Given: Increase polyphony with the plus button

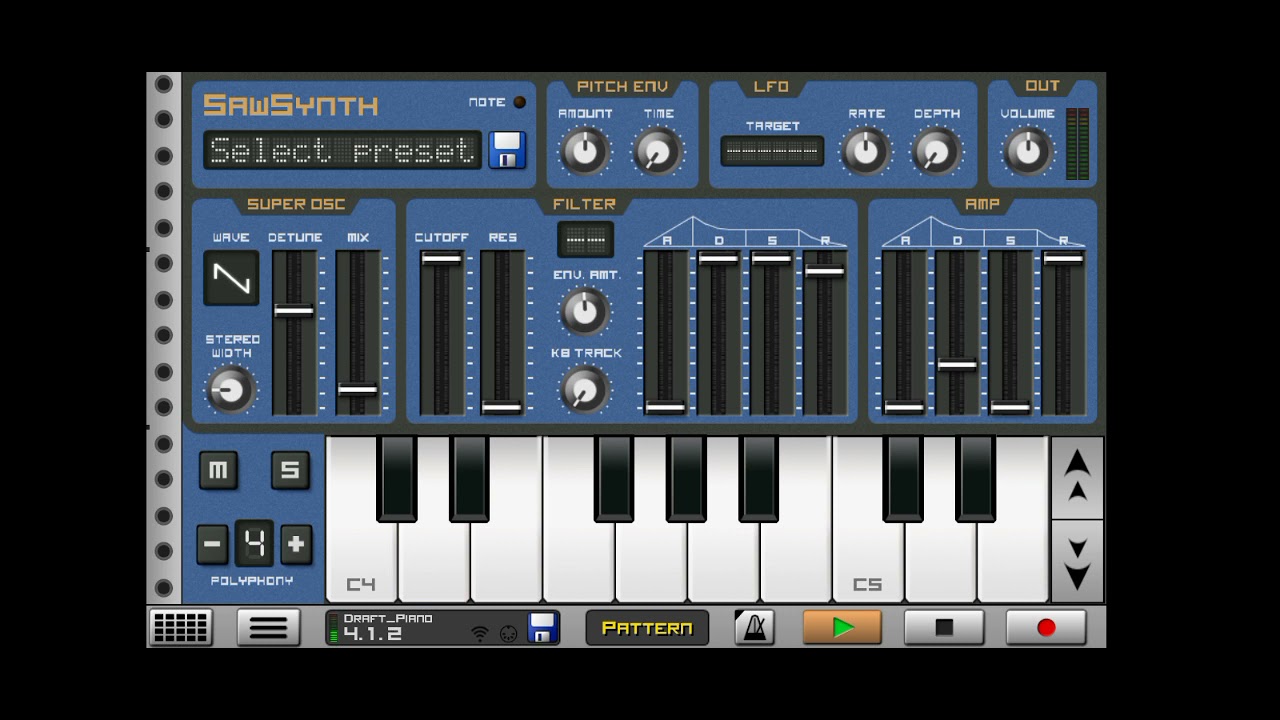Looking at the screenshot, I should click(296, 545).
